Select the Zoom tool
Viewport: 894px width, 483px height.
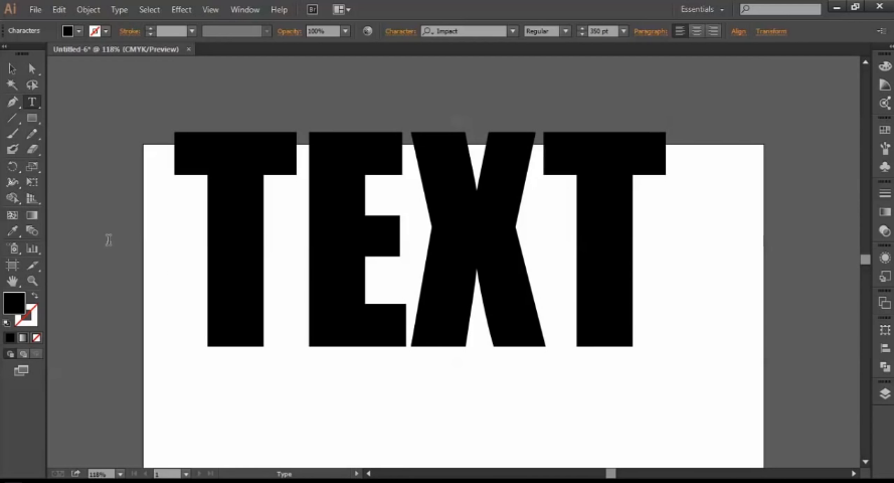pos(32,281)
